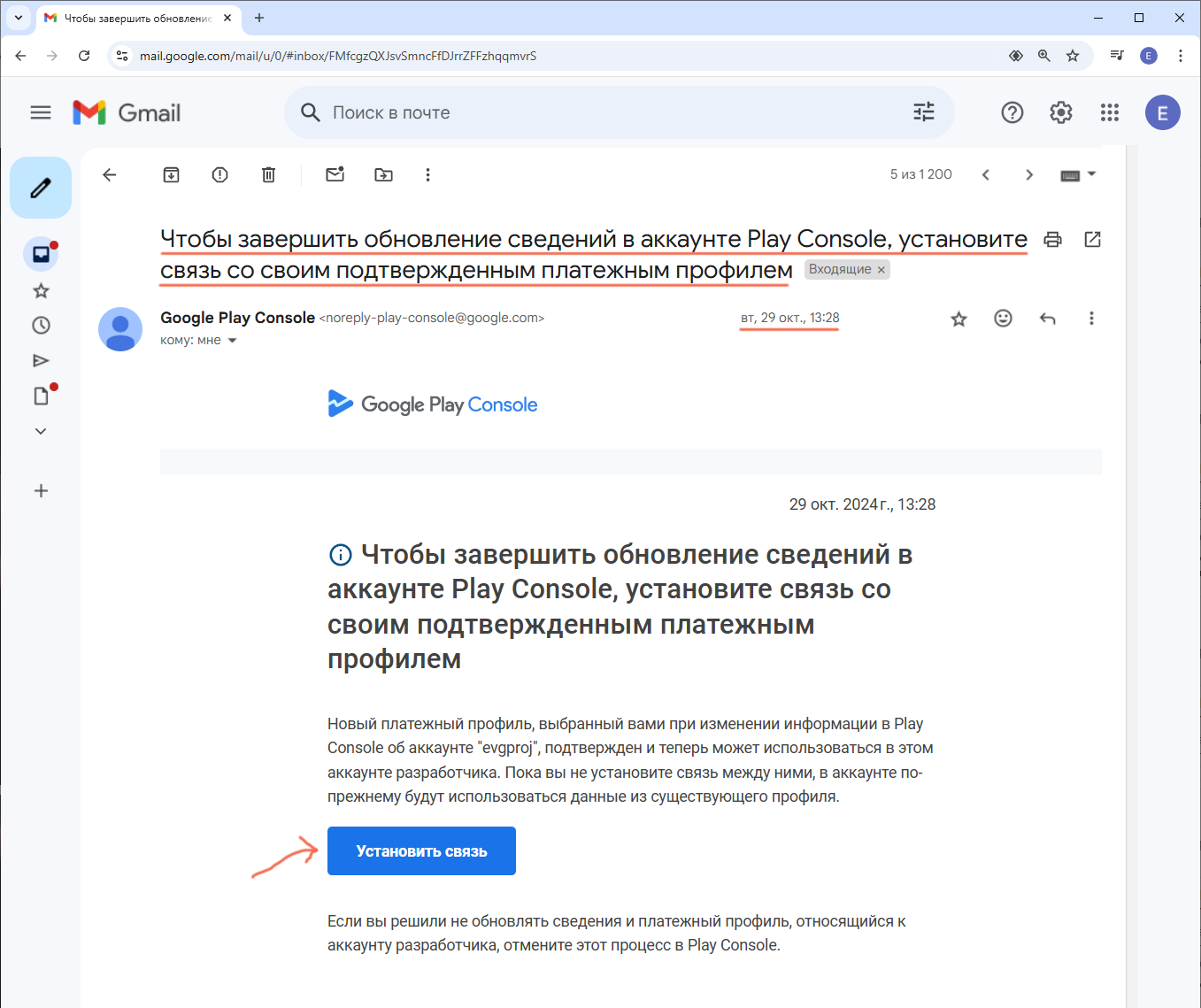Archive this email
This screenshot has width=1201, height=1008.
click(172, 174)
